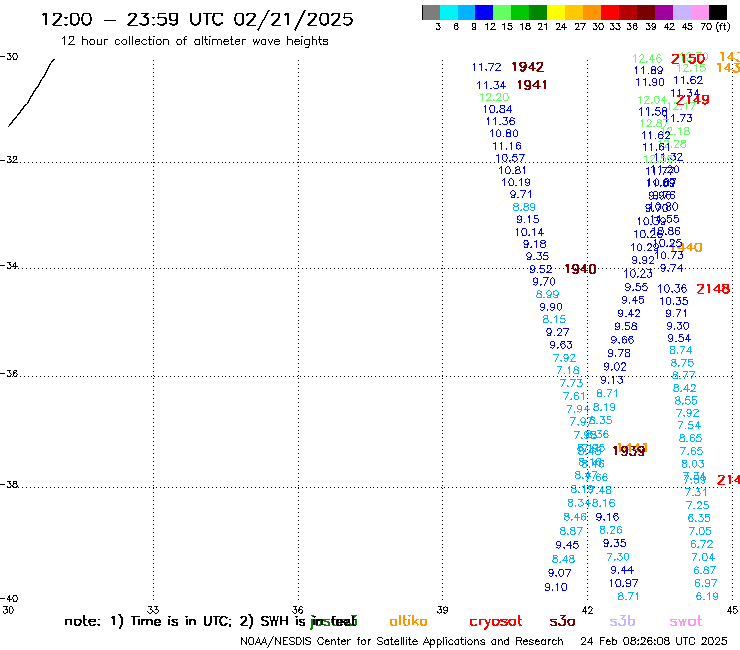740x650 pixels.
Task: Click the wave height value '10.14'
Action: pyautogui.click(x=529, y=232)
